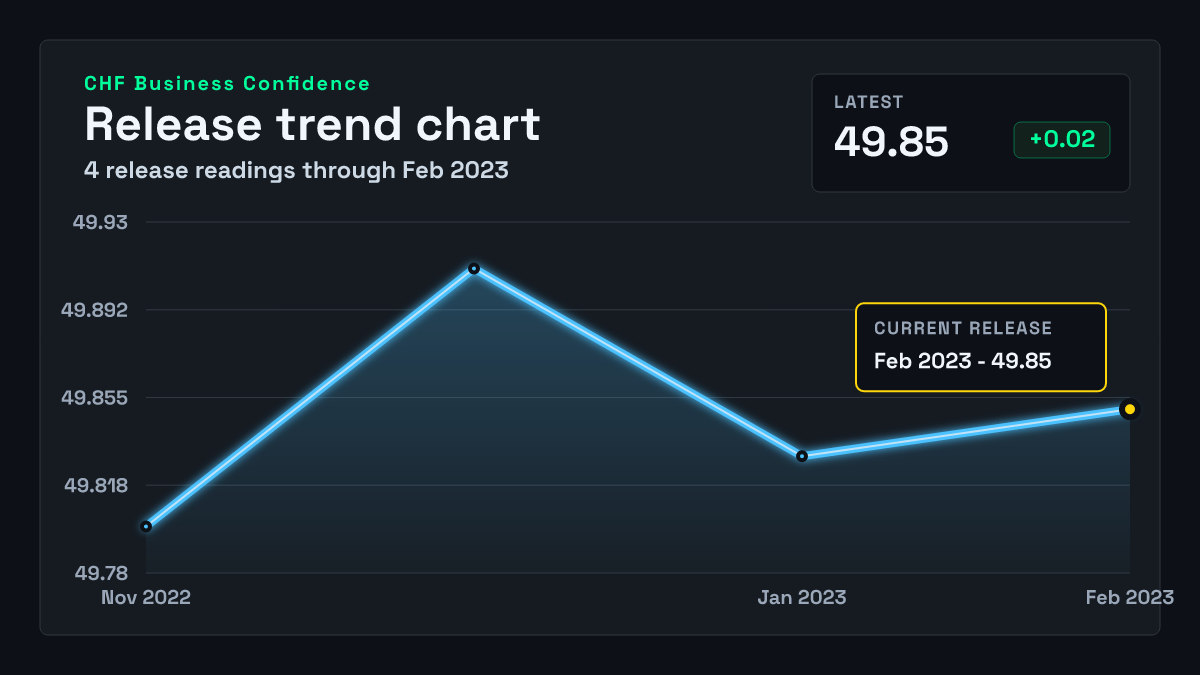Viewport: 1200px width, 675px height.
Task: Click the 49.93 y-axis label
Action: pos(101,222)
